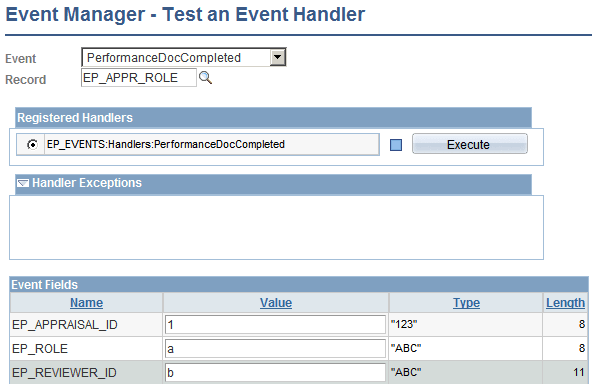Click inside the Handler Exceptions box

coord(276,227)
